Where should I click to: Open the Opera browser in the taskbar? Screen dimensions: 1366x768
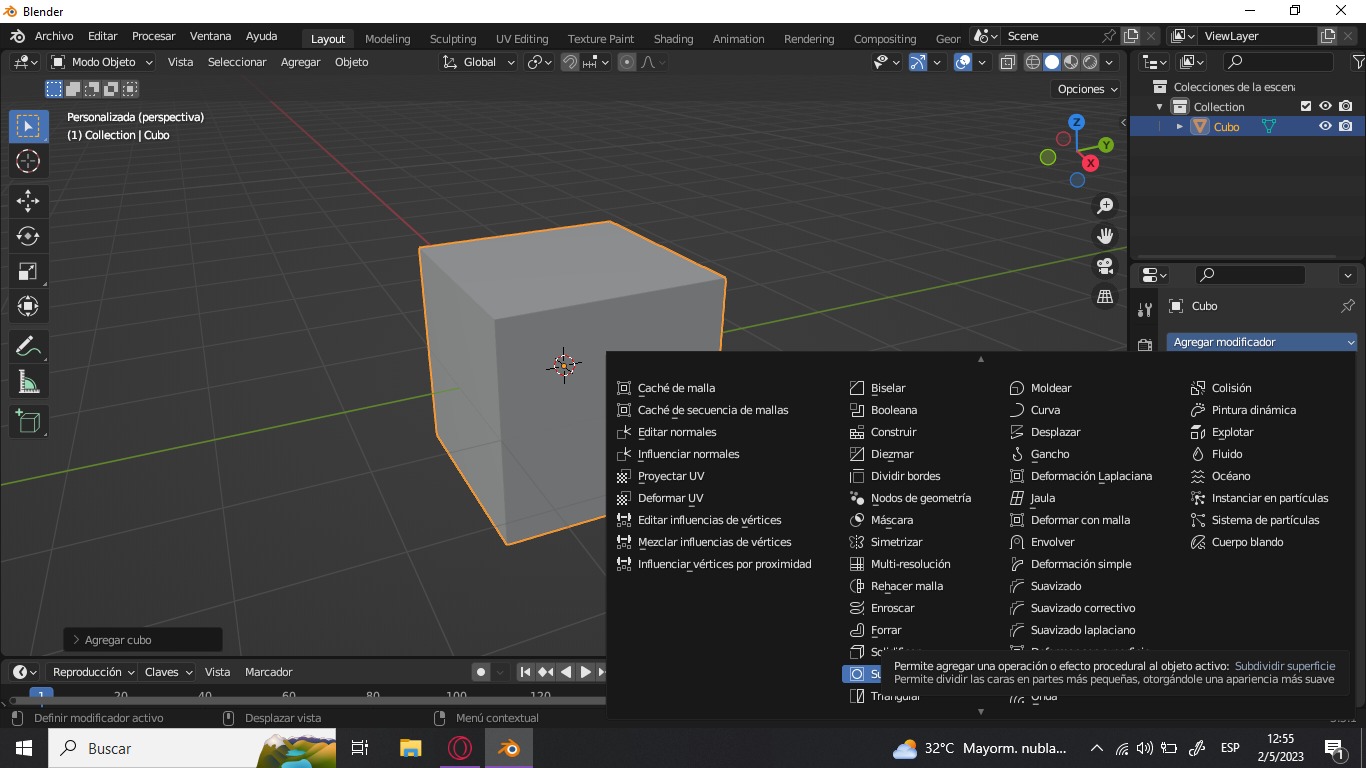pyautogui.click(x=460, y=748)
